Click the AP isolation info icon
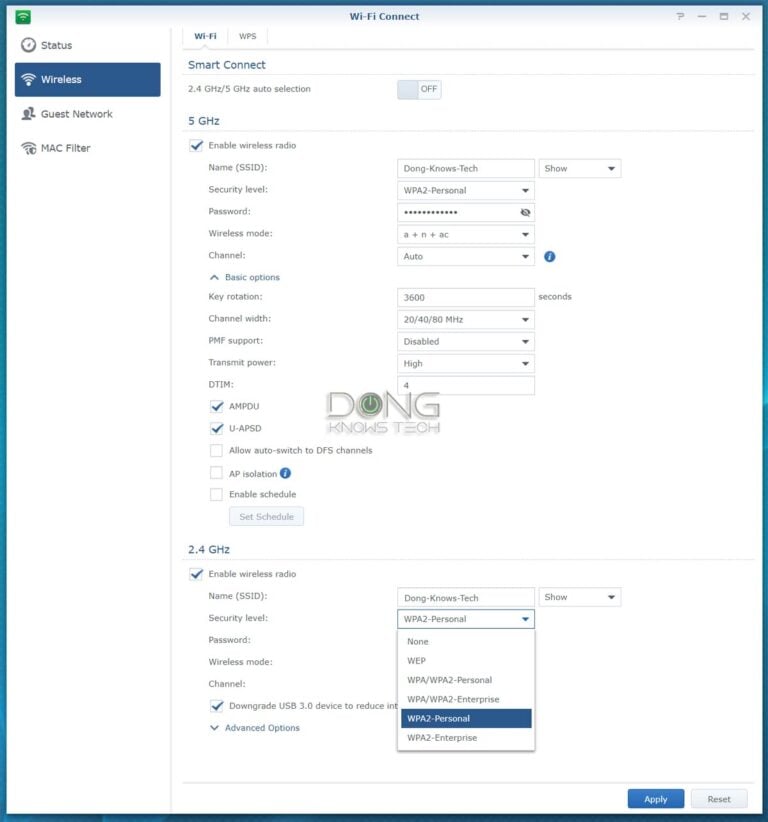 click(x=286, y=473)
